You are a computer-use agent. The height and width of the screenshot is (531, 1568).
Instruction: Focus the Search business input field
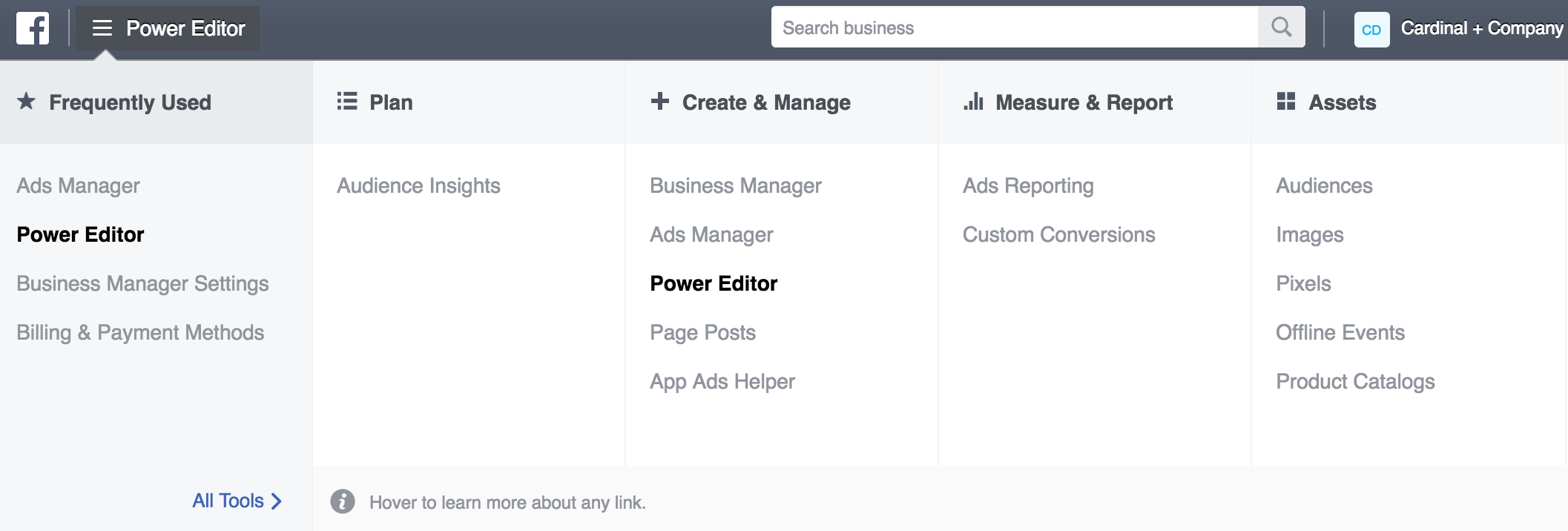pyautogui.click(x=1015, y=27)
